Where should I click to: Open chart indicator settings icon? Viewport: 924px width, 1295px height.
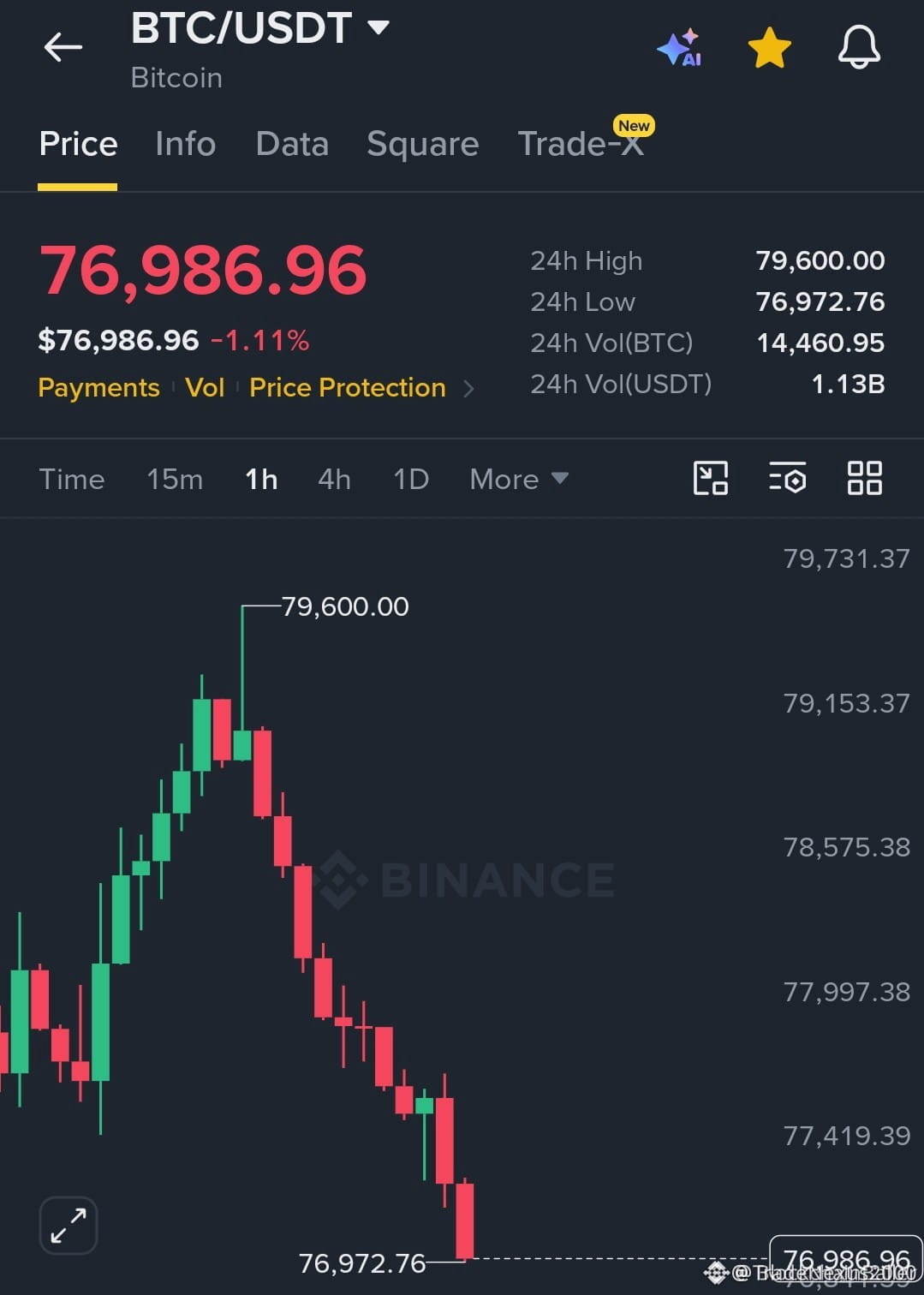tap(788, 478)
